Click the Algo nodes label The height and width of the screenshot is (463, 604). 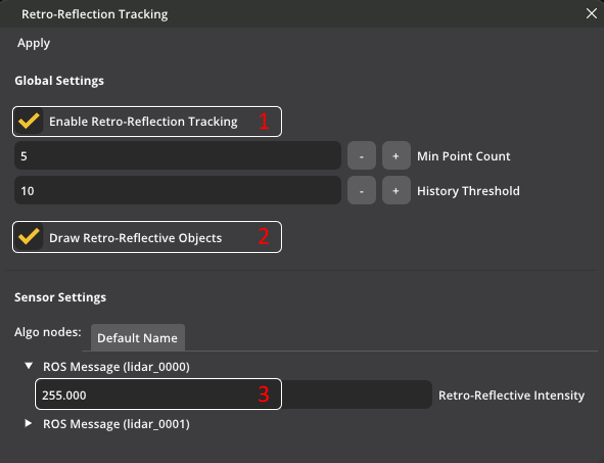pyautogui.click(x=48, y=332)
